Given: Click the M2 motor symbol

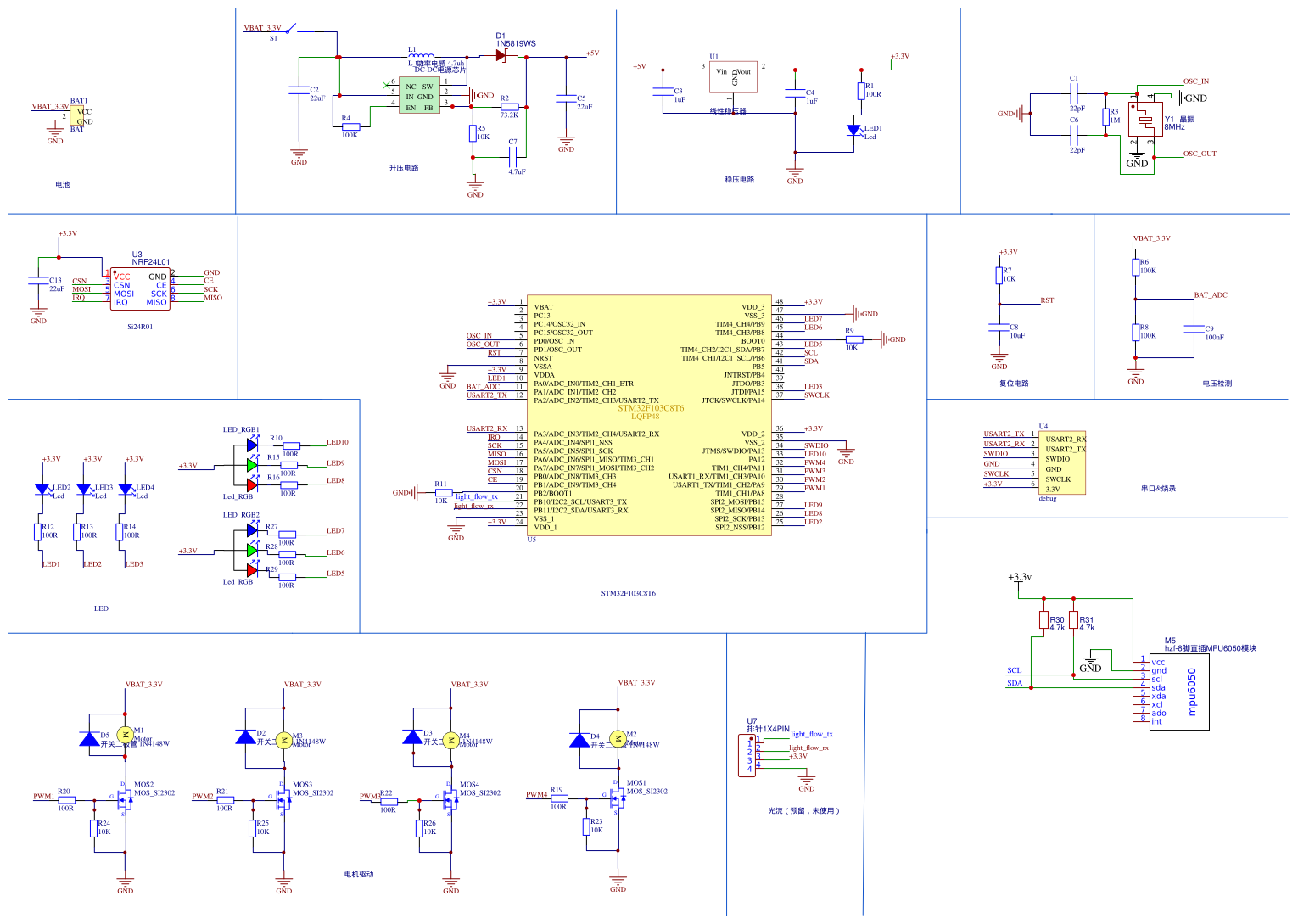Looking at the screenshot, I should (618, 738).
